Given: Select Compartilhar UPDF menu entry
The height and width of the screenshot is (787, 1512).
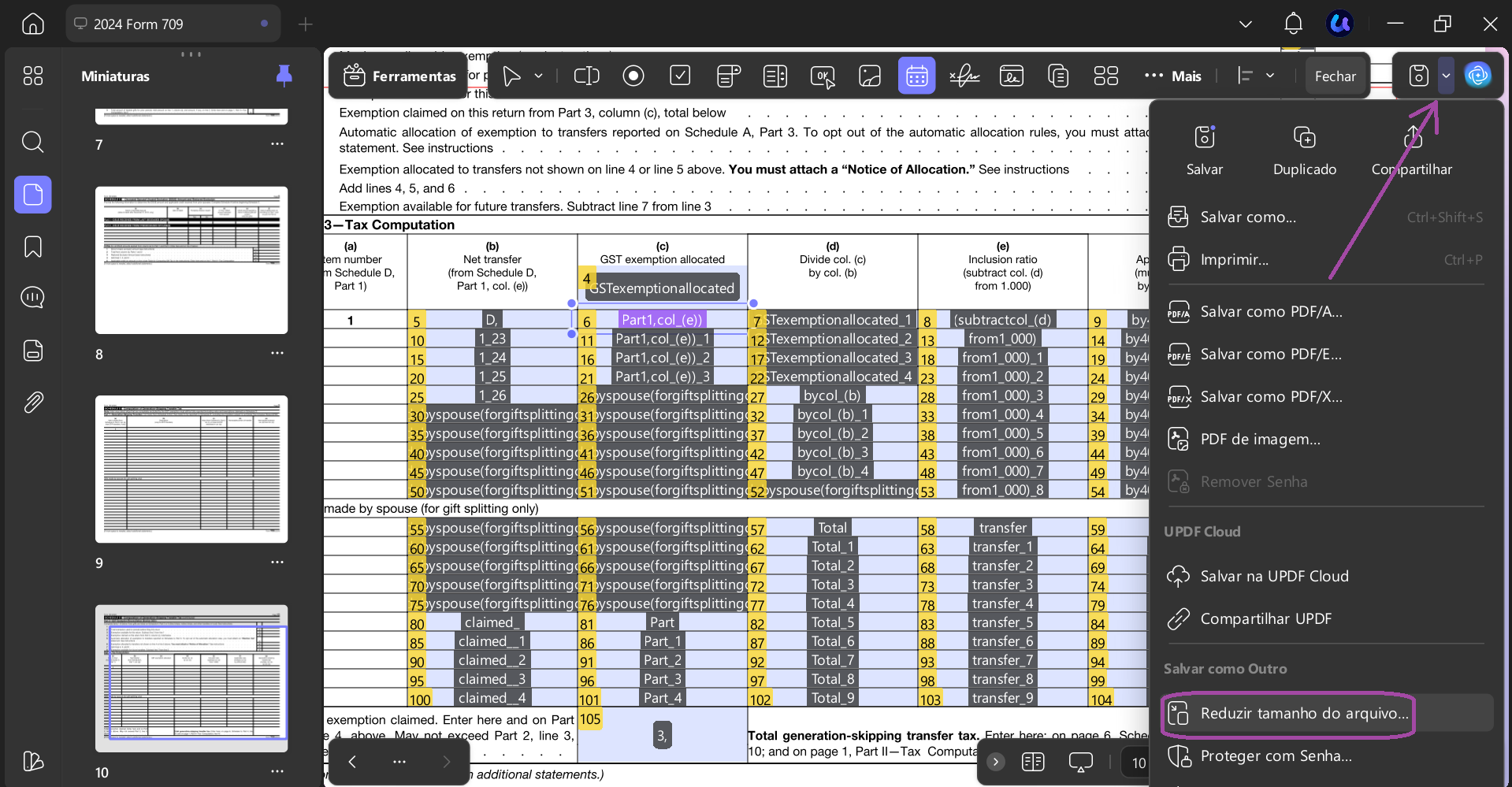Looking at the screenshot, I should 1326,618.
